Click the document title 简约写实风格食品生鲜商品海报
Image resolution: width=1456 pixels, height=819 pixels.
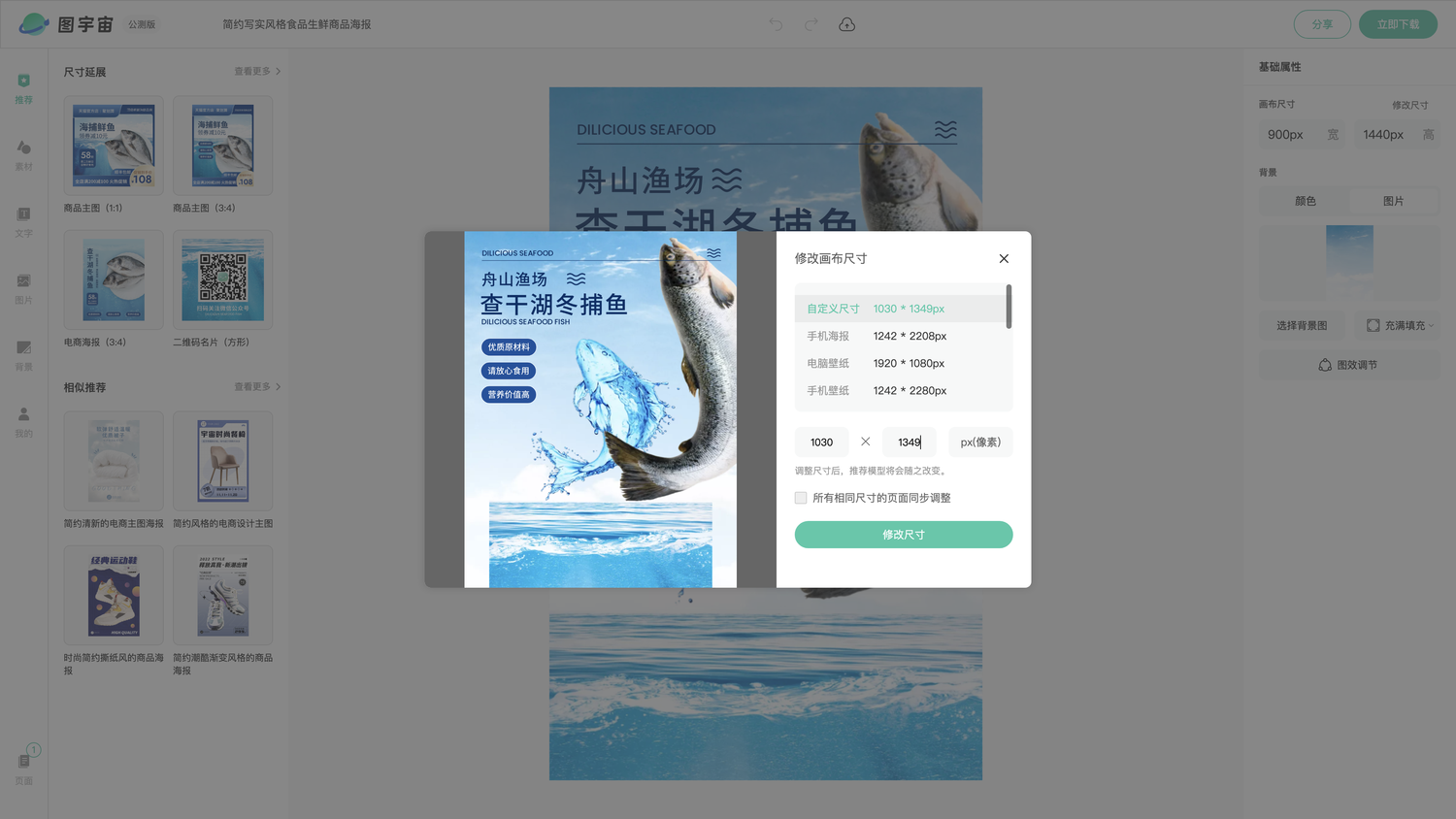click(x=297, y=24)
